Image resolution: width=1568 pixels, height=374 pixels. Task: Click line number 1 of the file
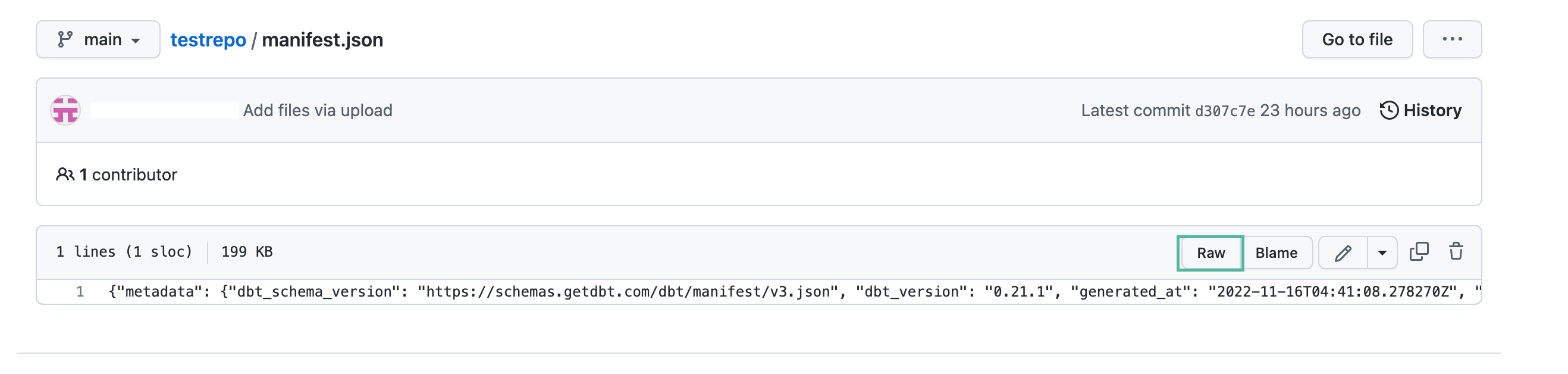[x=80, y=292]
